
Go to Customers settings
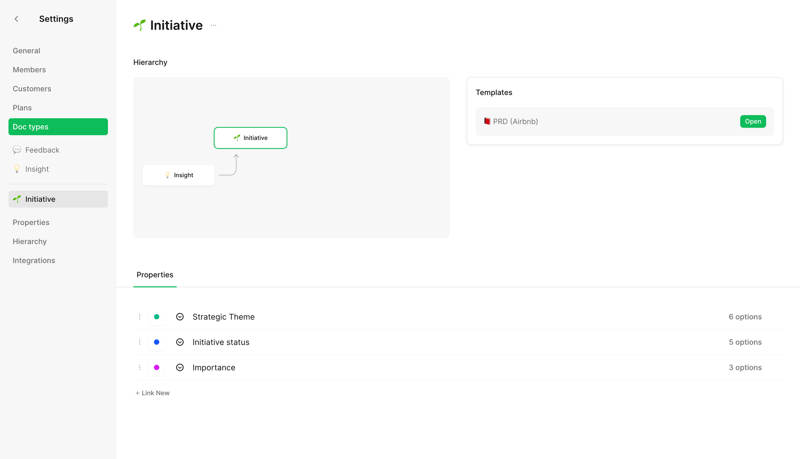pyautogui.click(x=32, y=89)
